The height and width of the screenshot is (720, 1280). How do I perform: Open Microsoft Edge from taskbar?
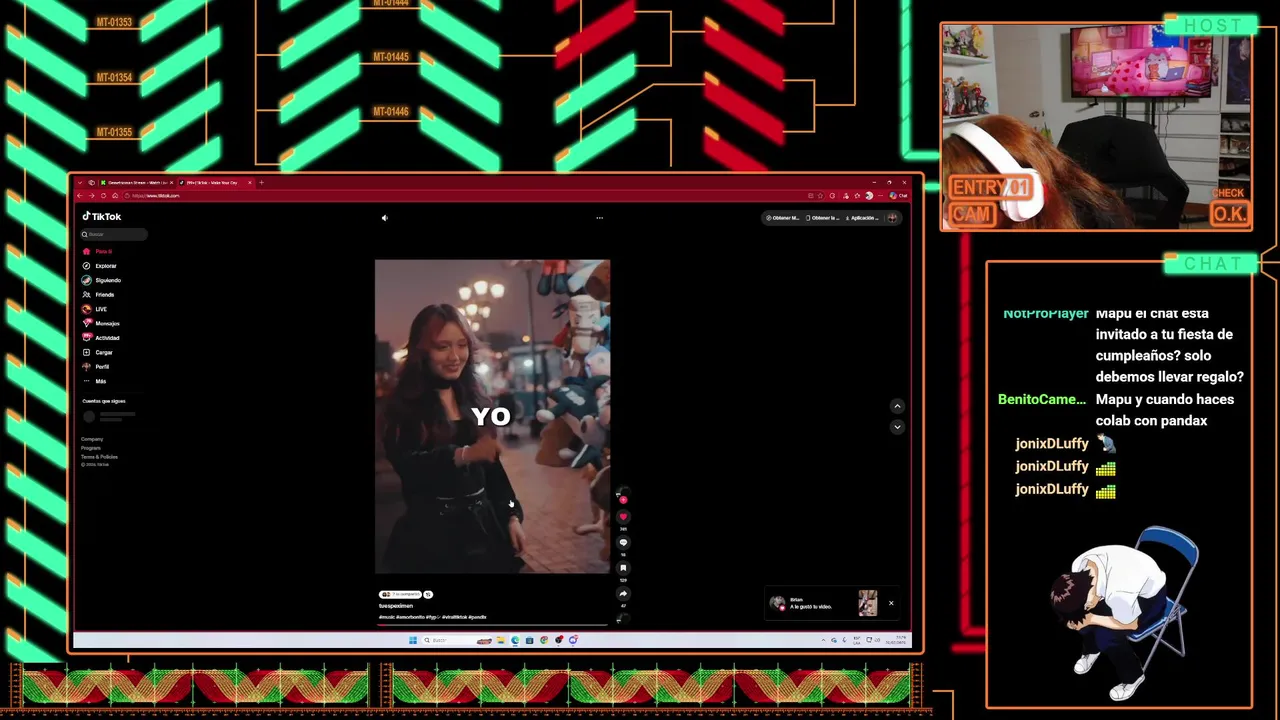tap(515, 640)
